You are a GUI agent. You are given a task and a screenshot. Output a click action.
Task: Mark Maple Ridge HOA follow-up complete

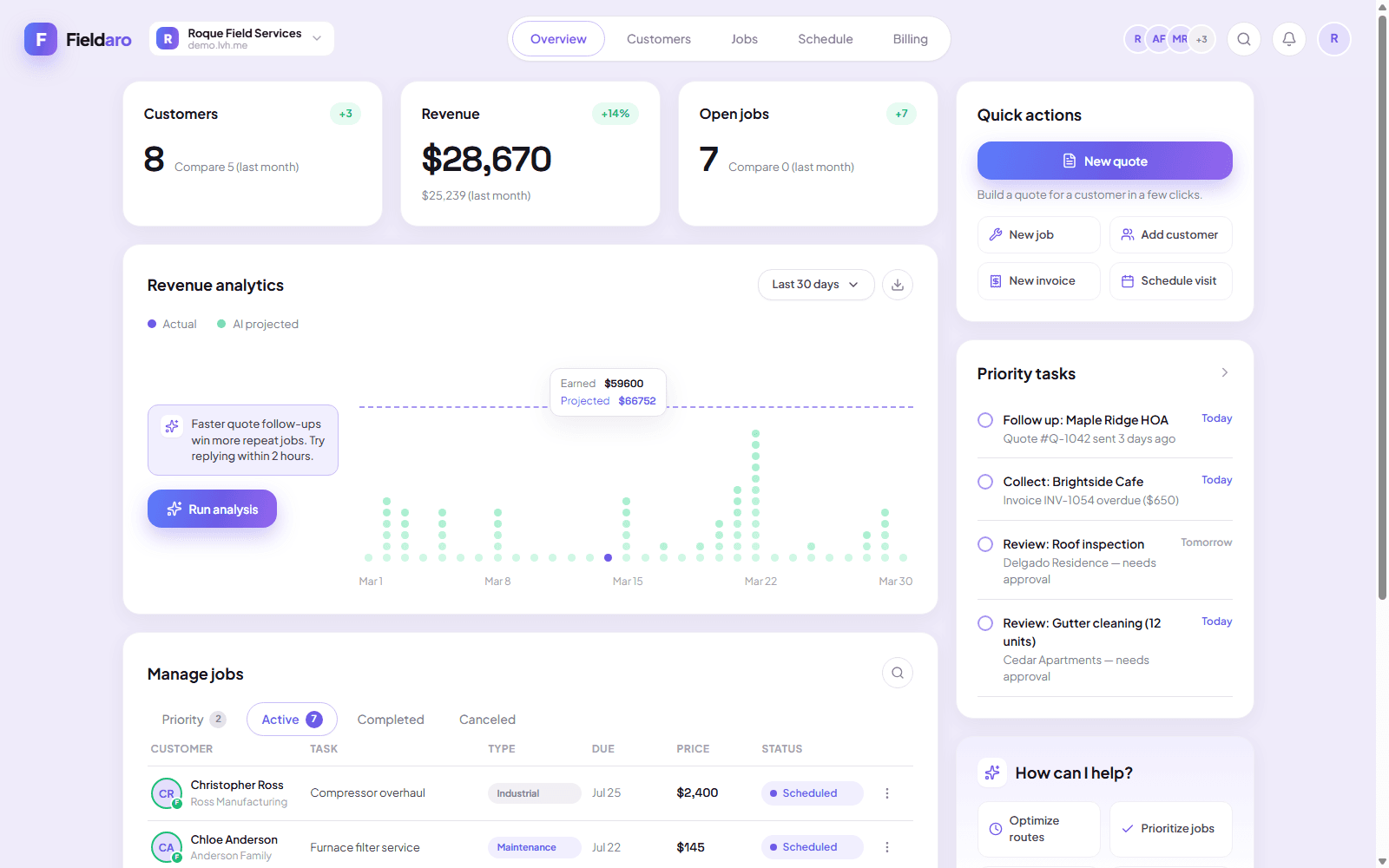coord(985,420)
